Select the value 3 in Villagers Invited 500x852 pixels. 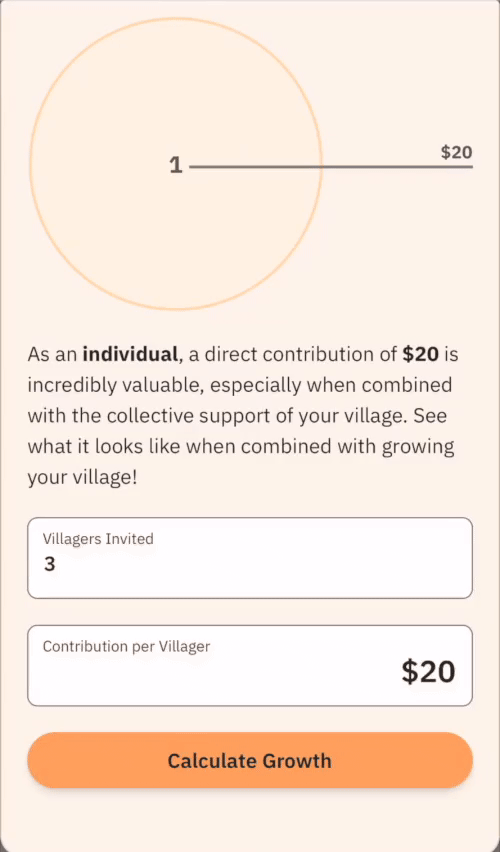(49, 565)
